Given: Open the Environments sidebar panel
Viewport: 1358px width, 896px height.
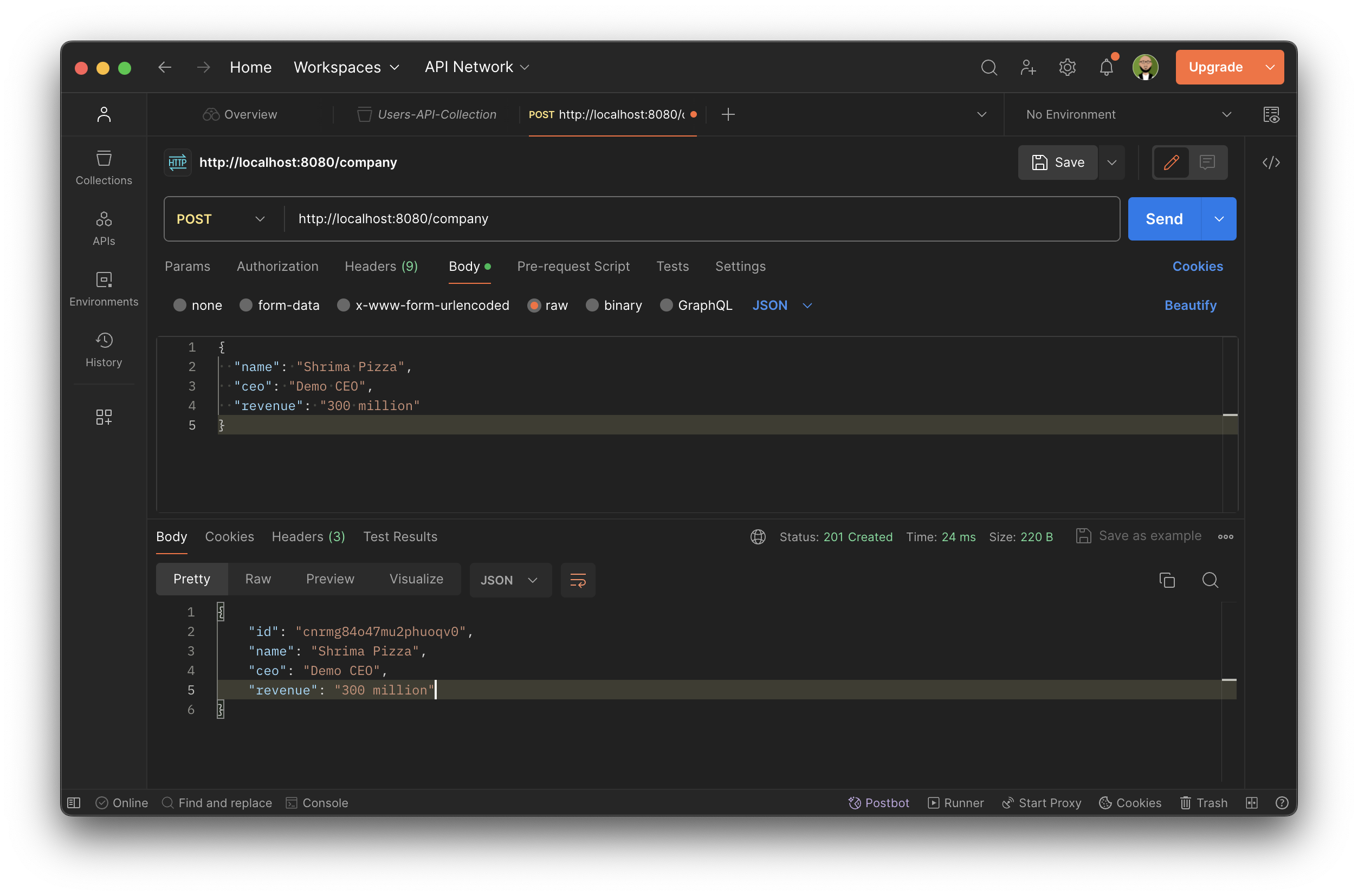Looking at the screenshot, I should coord(104,288).
